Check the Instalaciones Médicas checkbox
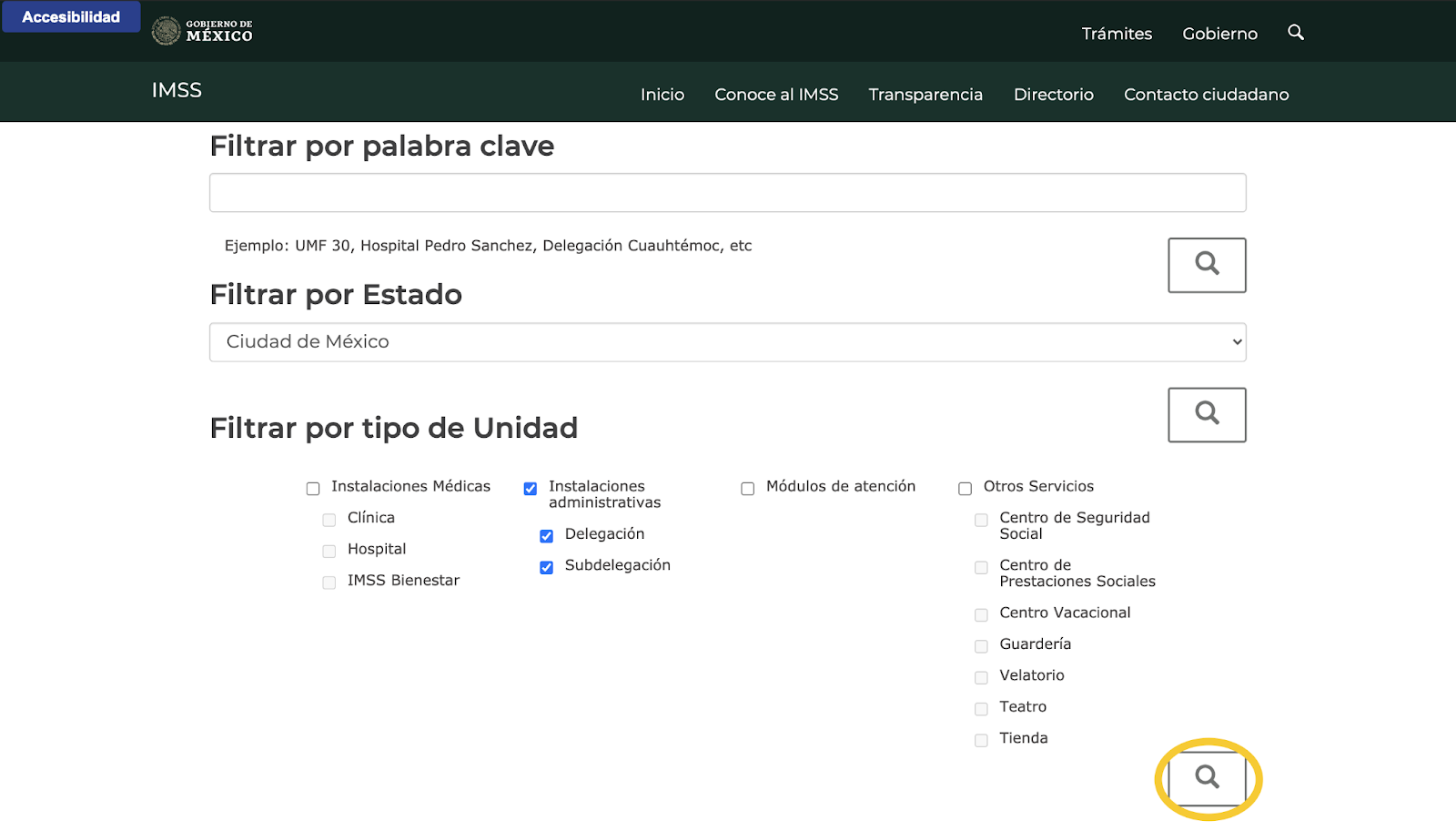 (313, 489)
